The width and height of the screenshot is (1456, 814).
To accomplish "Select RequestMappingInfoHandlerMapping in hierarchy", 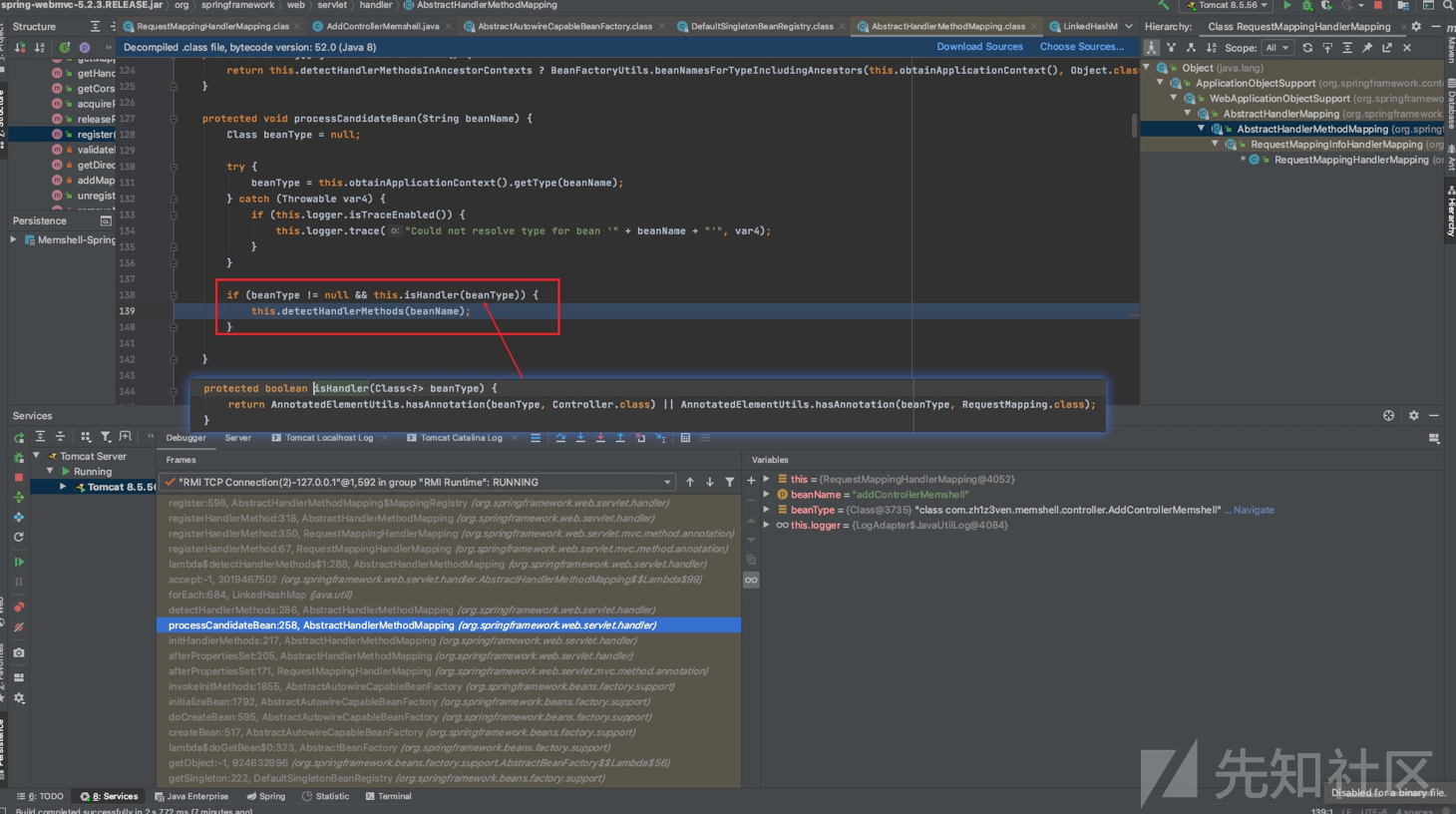I will coord(1336,145).
